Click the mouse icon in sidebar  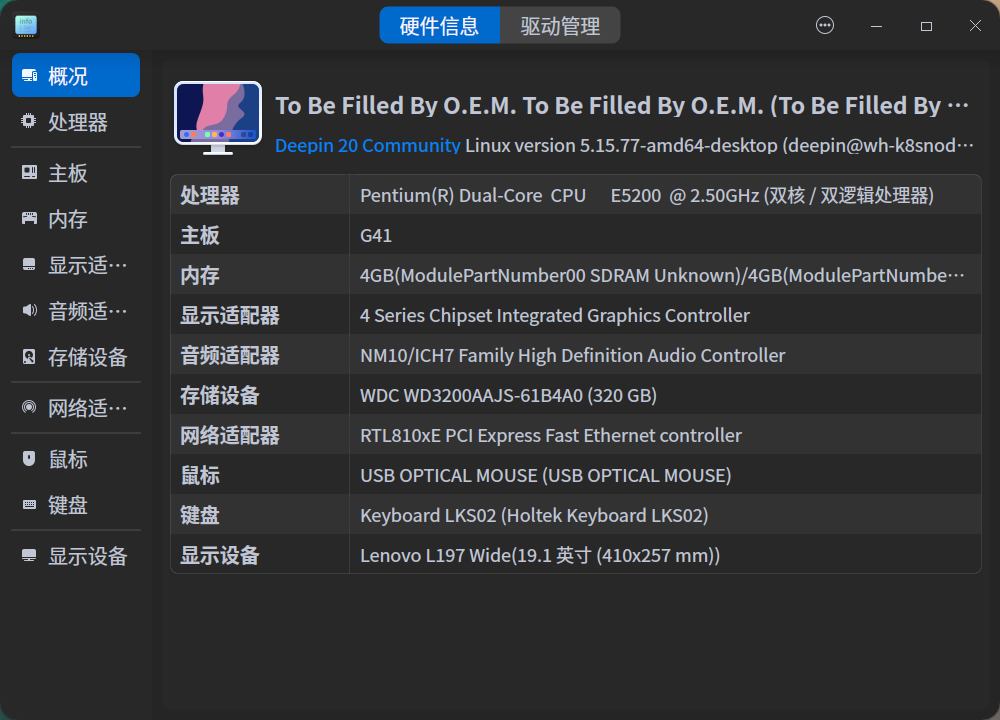pyautogui.click(x=29, y=459)
